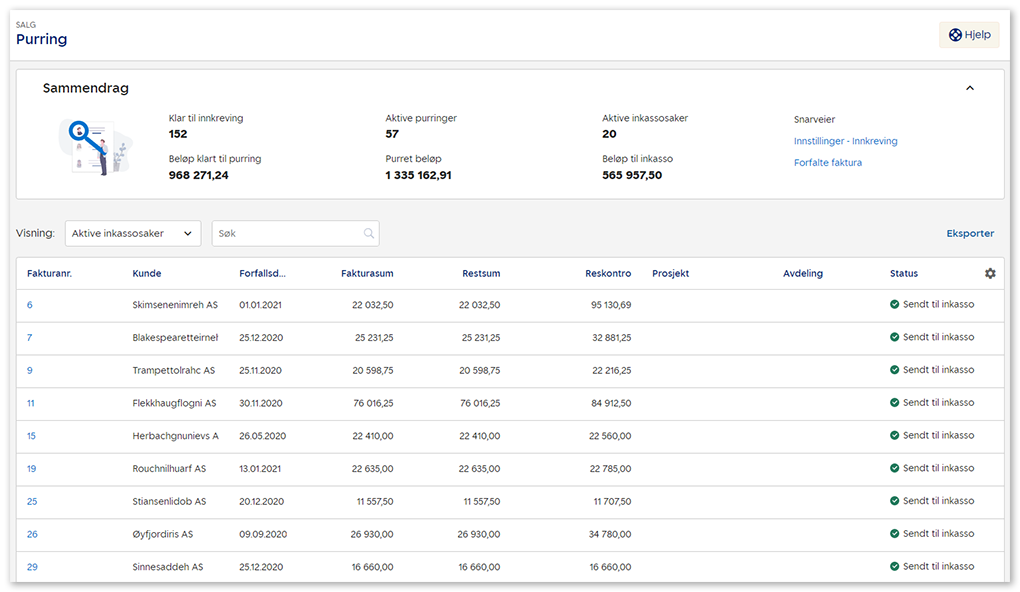Click green status check for invoice 11
The height and width of the screenshot is (592, 1020).
point(895,403)
